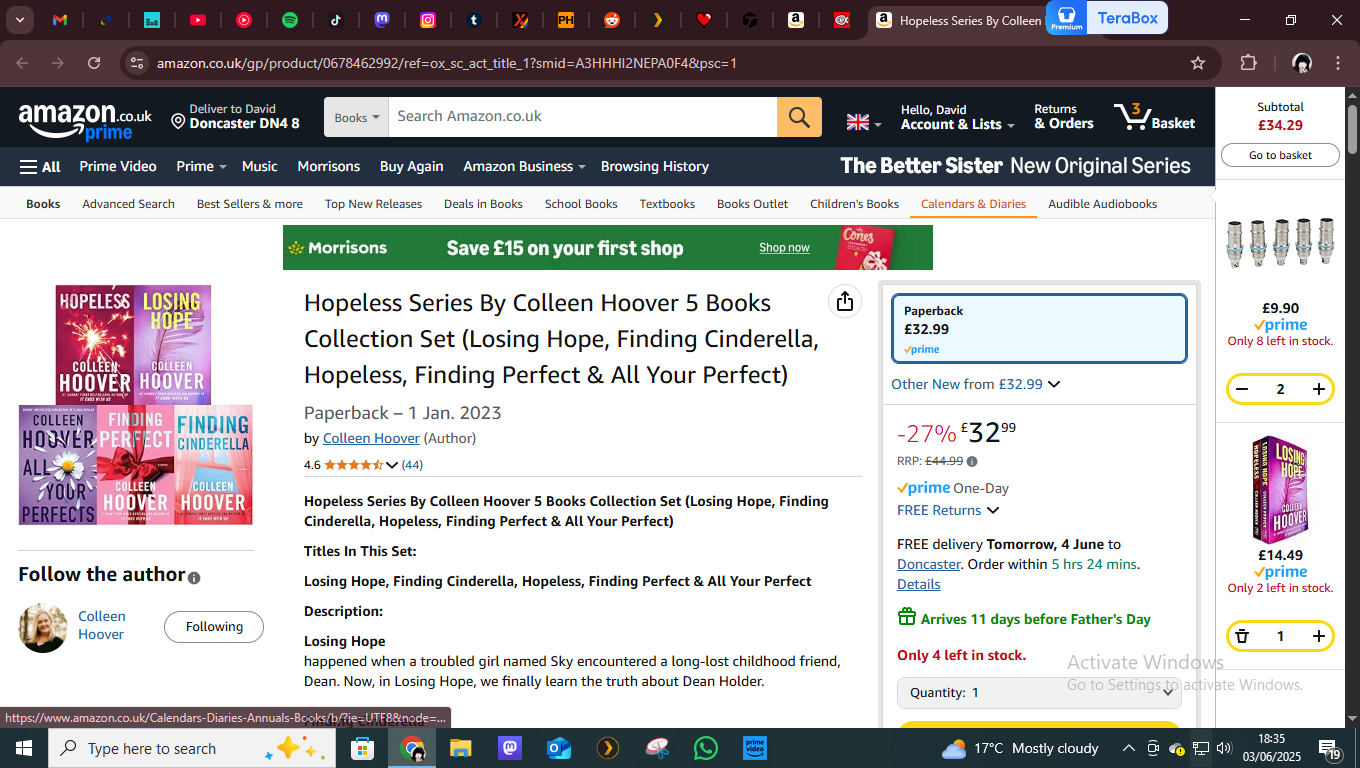The width and height of the screenshot is (1360, 768).
Task: Open the Morrisons nav link
Action: tap(328, 166)
